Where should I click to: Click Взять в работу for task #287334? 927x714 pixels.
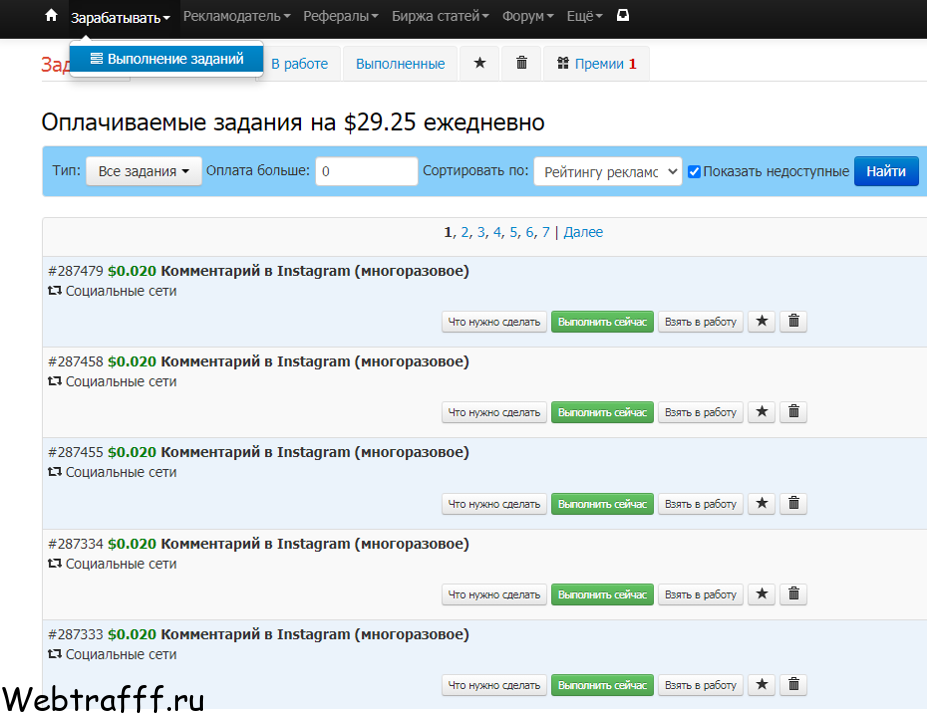700,594
